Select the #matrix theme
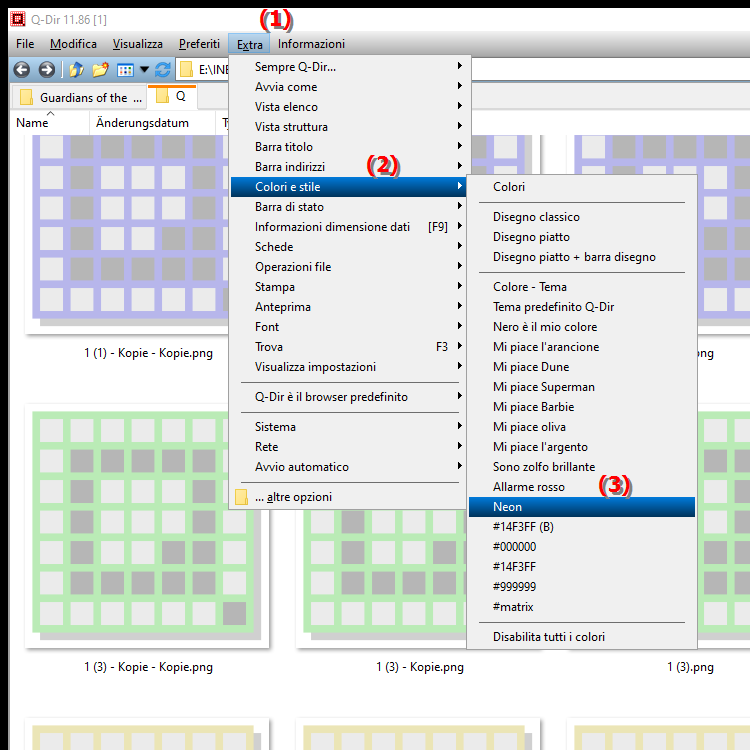 tap(582, 607)
